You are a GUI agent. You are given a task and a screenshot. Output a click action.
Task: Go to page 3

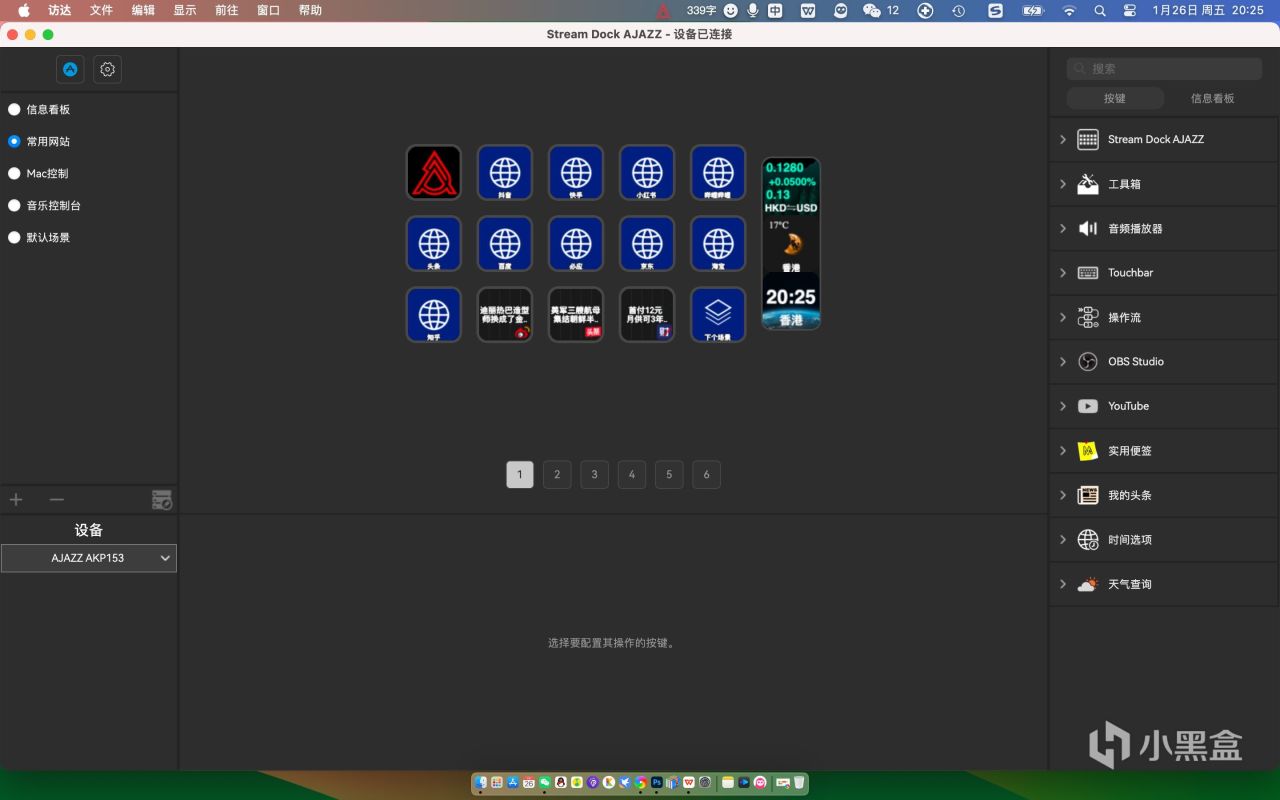594,474
